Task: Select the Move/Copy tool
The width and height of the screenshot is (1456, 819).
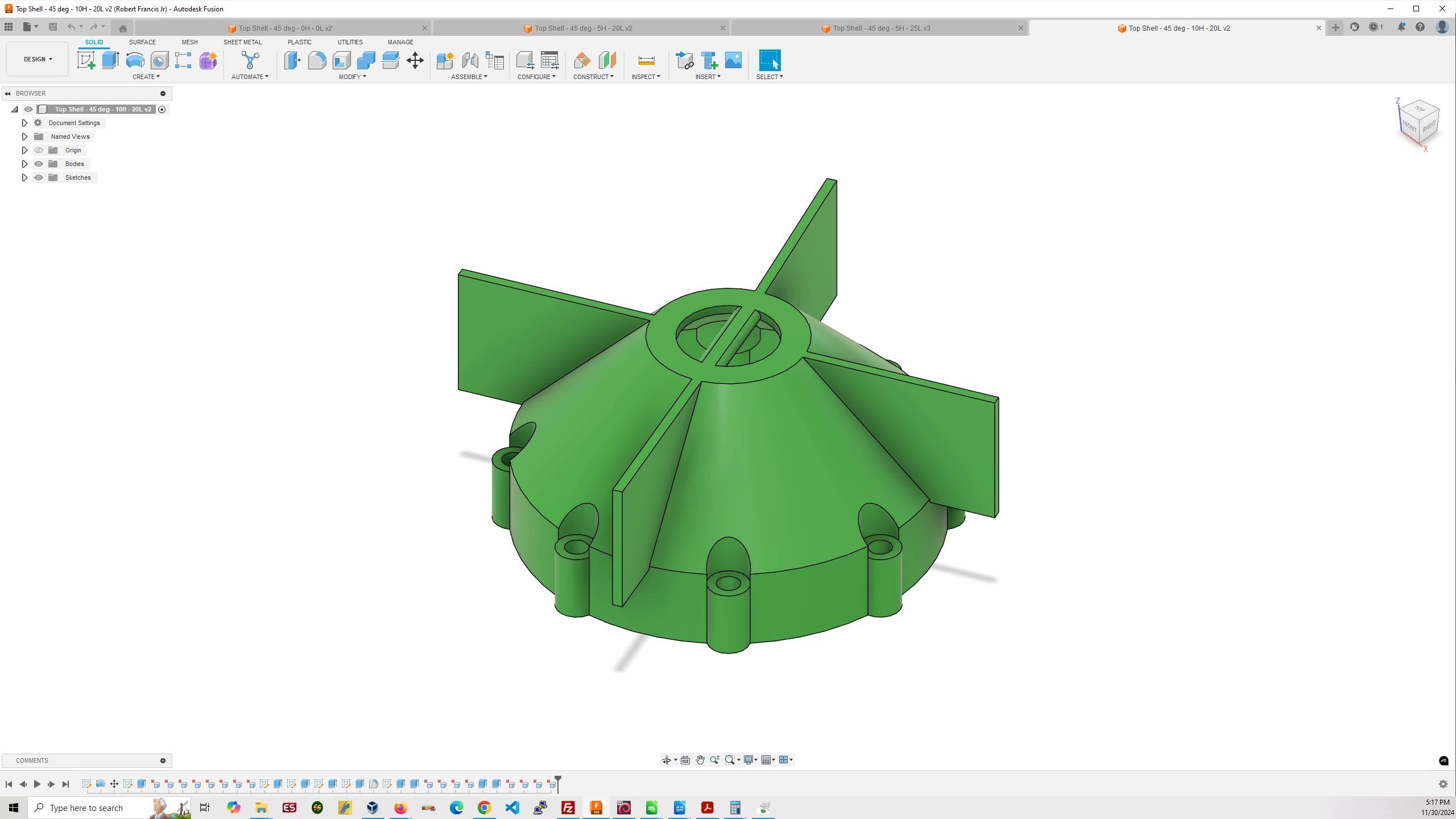Action: point(415,60)
